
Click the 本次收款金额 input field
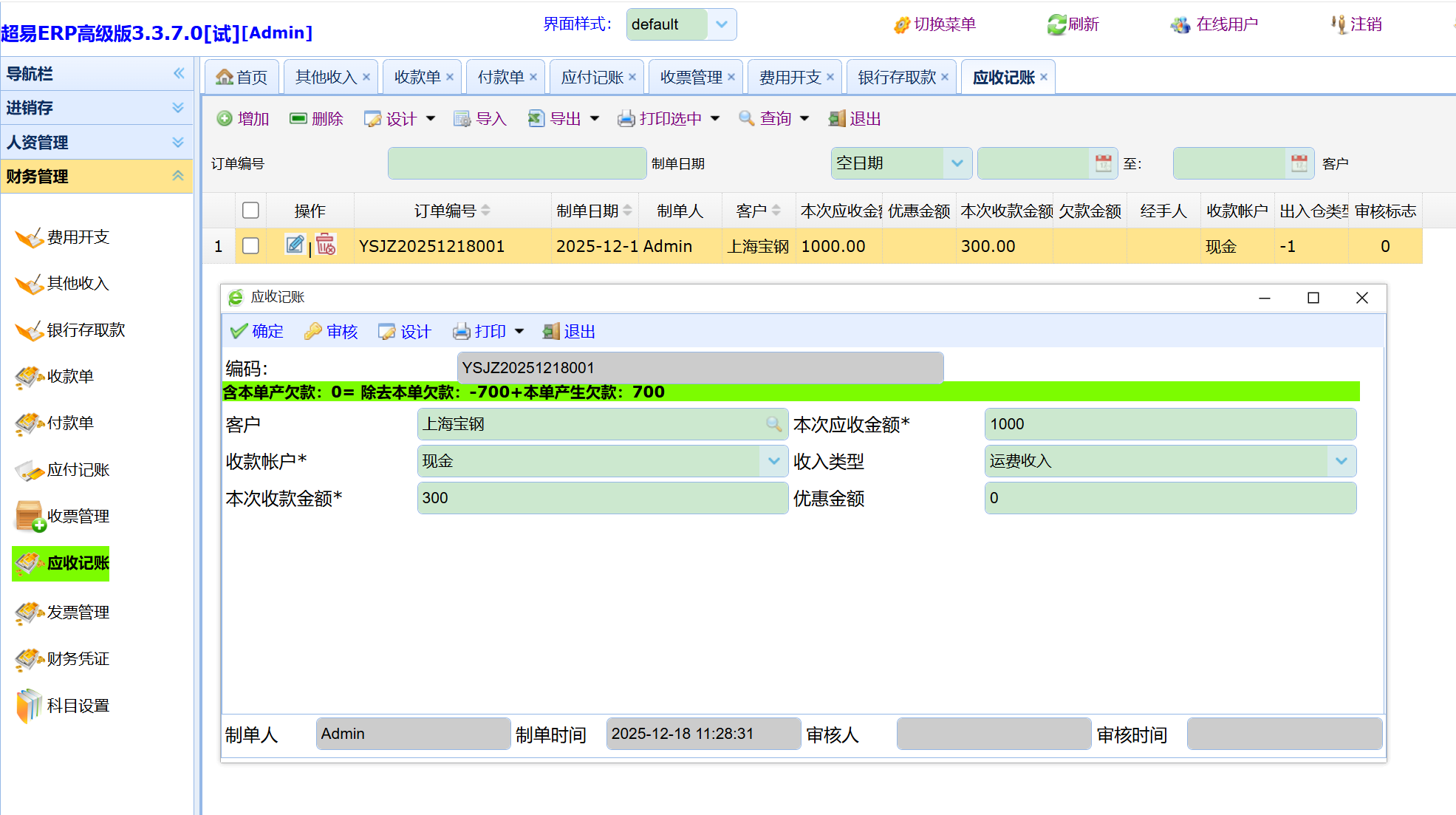(x=601, y=498)
